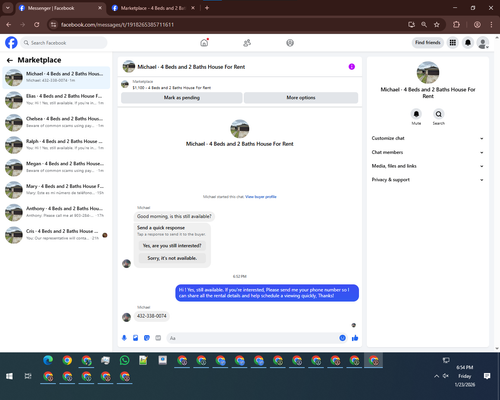Send quick reply Yes, are you still interested?
The image size is (500, 400).
[x=172, y=246]
